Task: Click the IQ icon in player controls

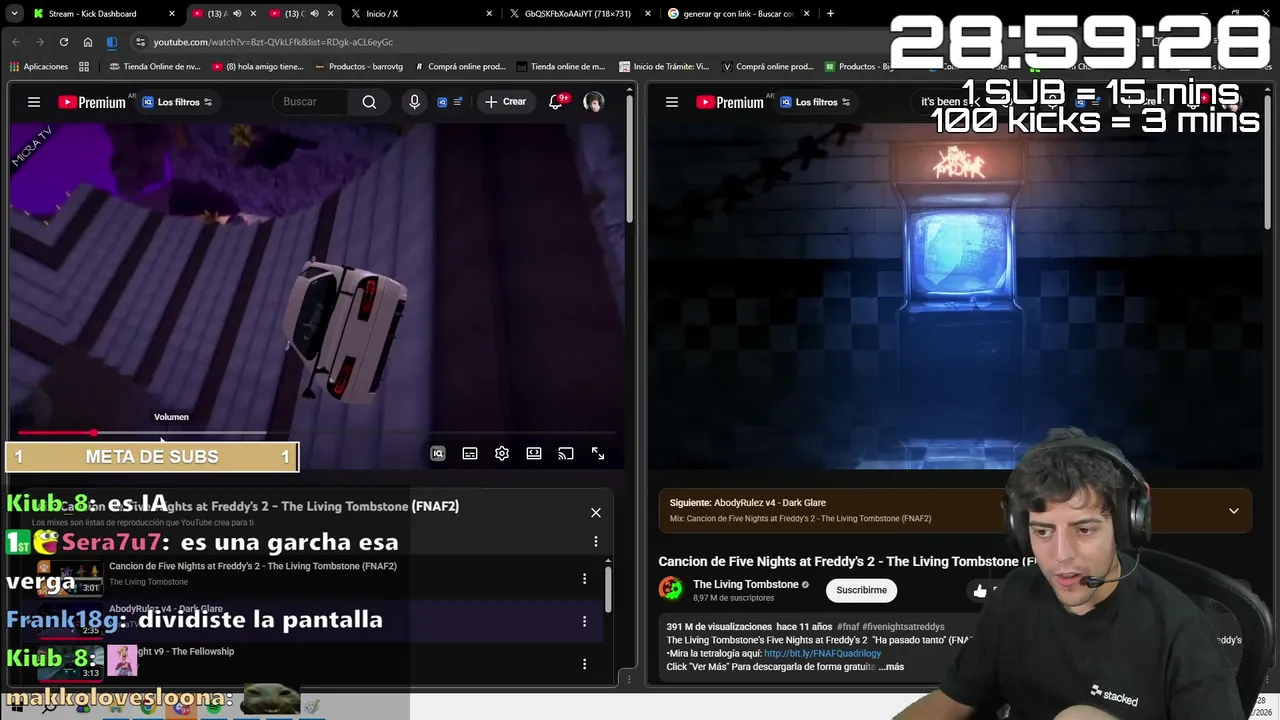Action: coord(438,454)
